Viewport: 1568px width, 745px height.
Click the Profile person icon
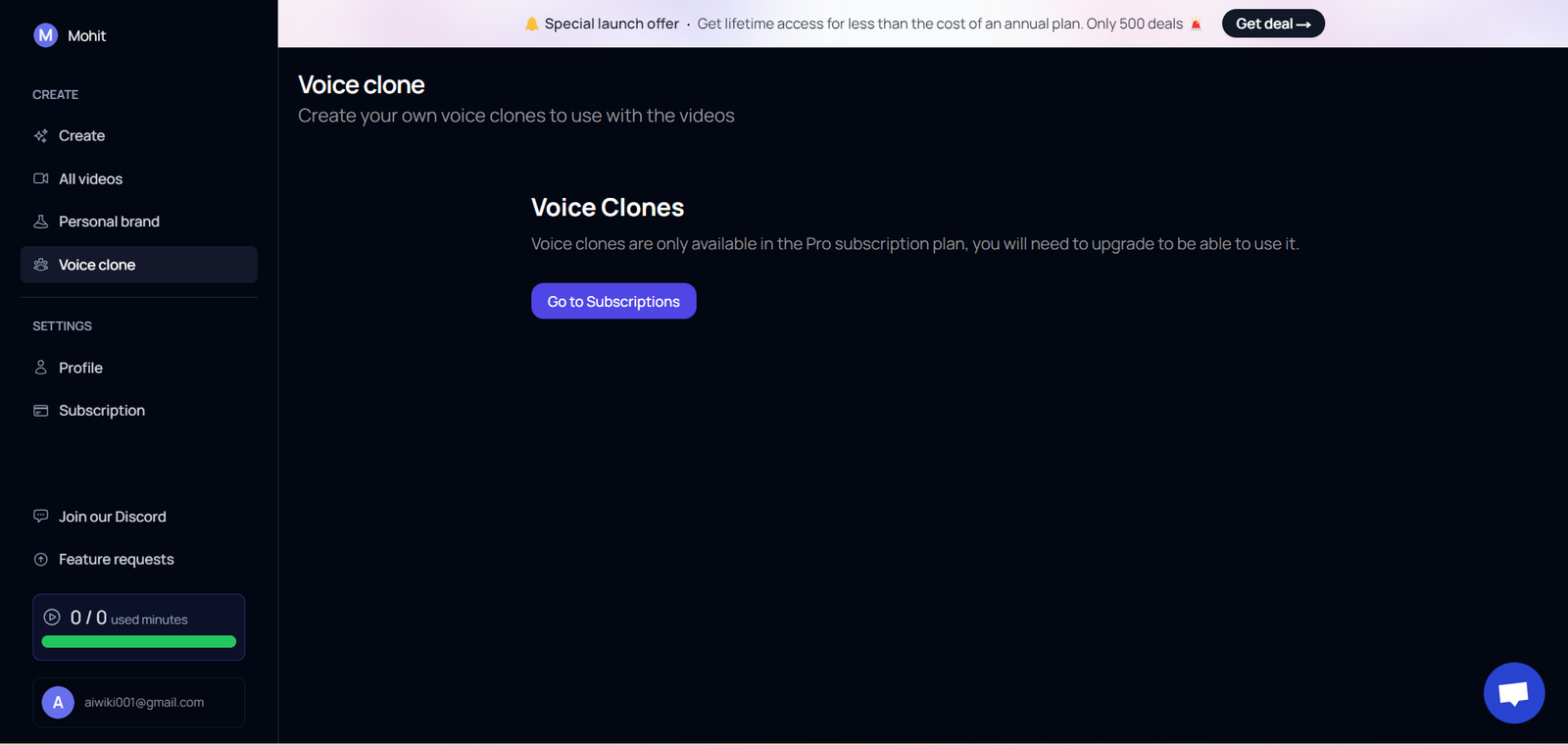[x=41, y=368]
